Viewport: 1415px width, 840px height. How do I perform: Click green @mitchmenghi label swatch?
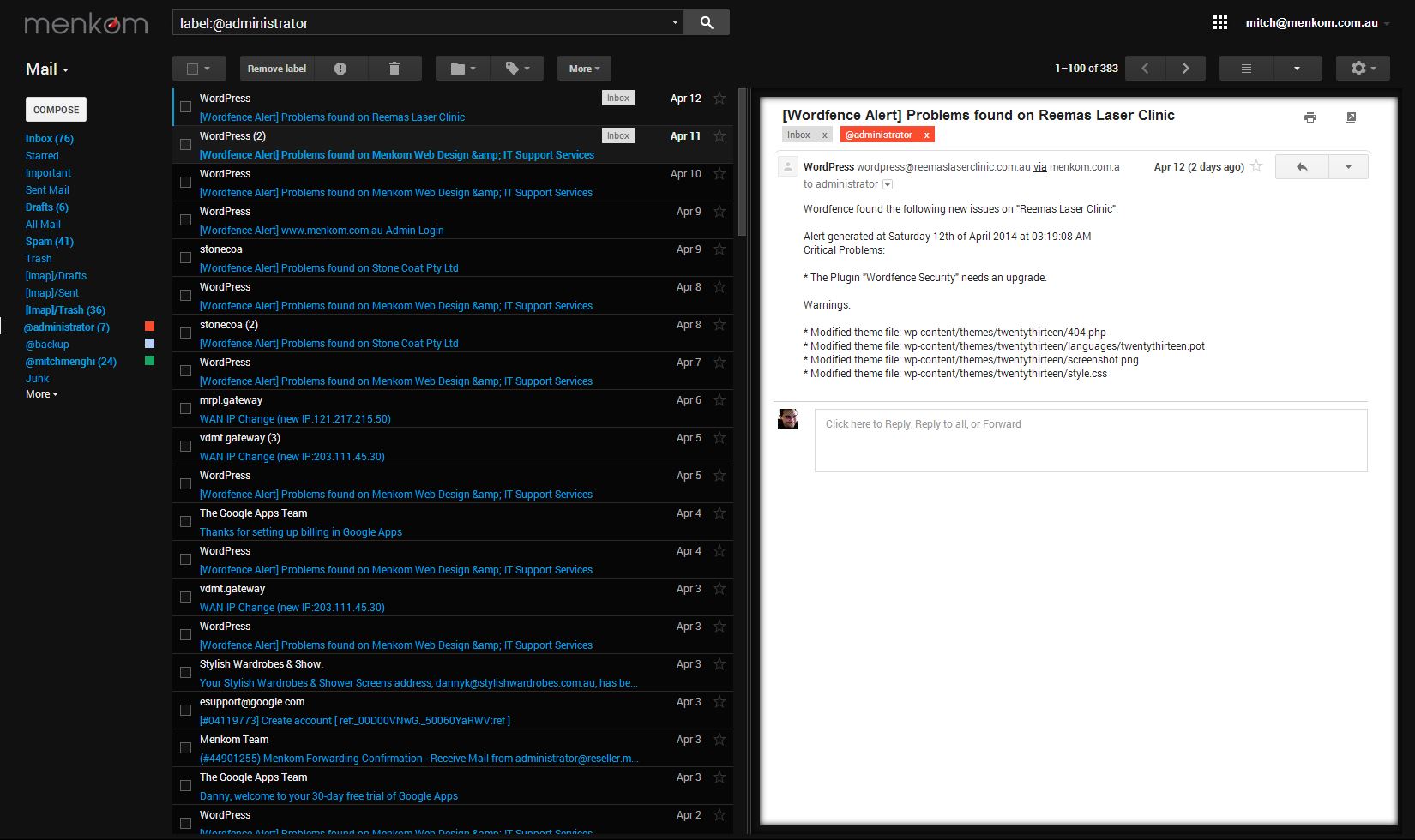pyautogui.click(x=150, y=361)
